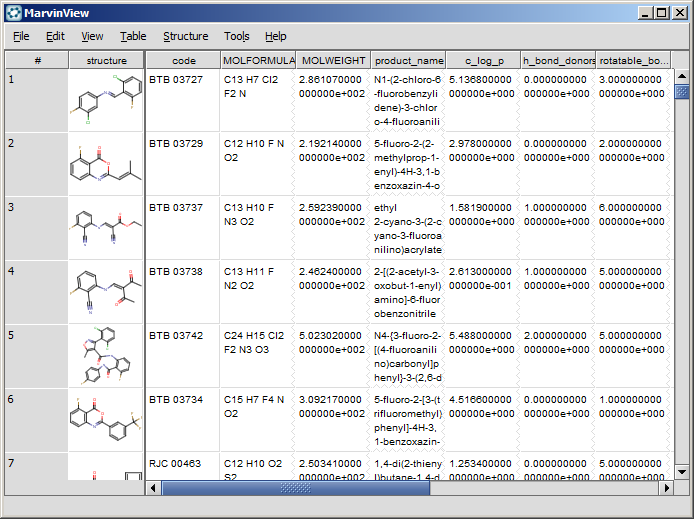Open the View menu
This screenshot has width=694, height=519.
[x=92, y=36]
